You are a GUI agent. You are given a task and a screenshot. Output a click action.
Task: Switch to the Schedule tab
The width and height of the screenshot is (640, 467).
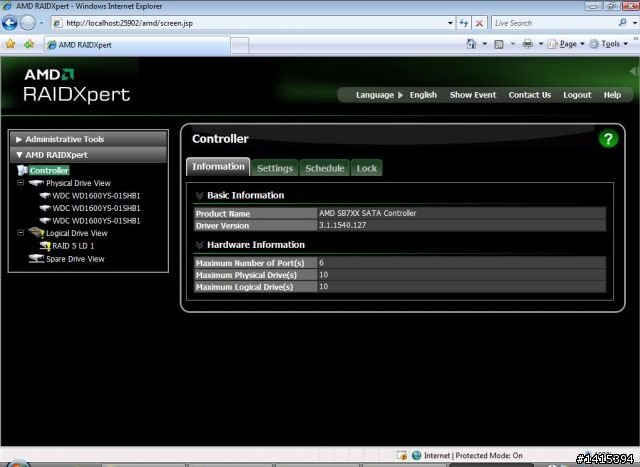click(324, 168)
